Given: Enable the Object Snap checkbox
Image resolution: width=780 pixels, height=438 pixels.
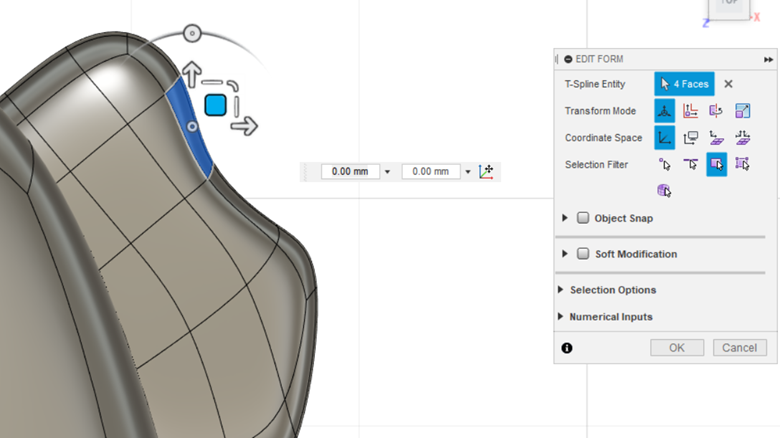Looking at the screenshot, I should point(583,218).
